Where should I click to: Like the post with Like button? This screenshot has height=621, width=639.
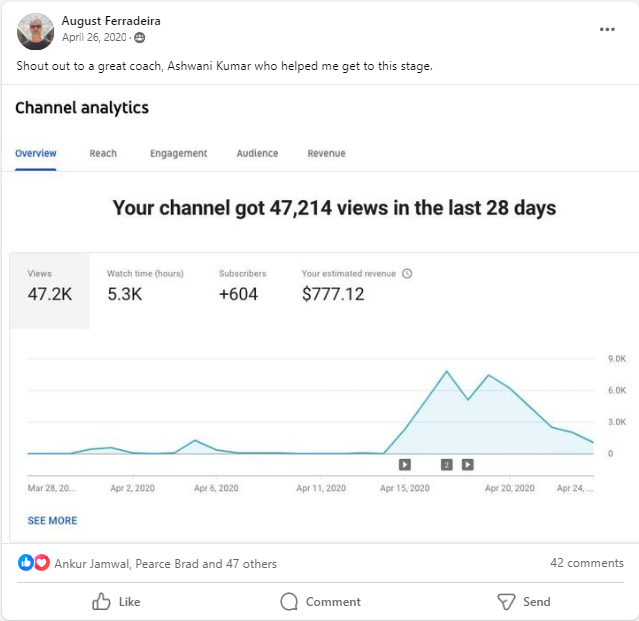(116, 601)
